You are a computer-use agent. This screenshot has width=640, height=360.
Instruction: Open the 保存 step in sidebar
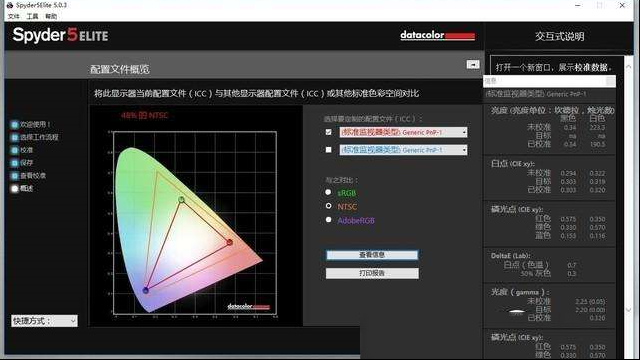[x=15, y=163]
